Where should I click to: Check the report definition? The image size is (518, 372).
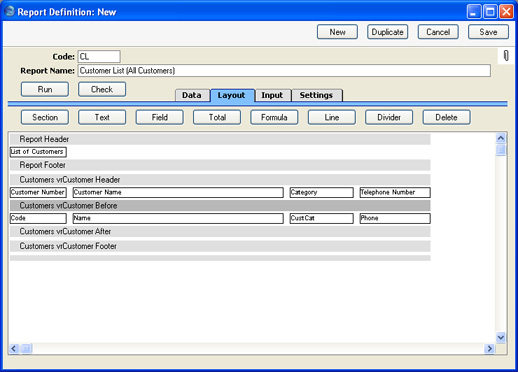[102, 89]
